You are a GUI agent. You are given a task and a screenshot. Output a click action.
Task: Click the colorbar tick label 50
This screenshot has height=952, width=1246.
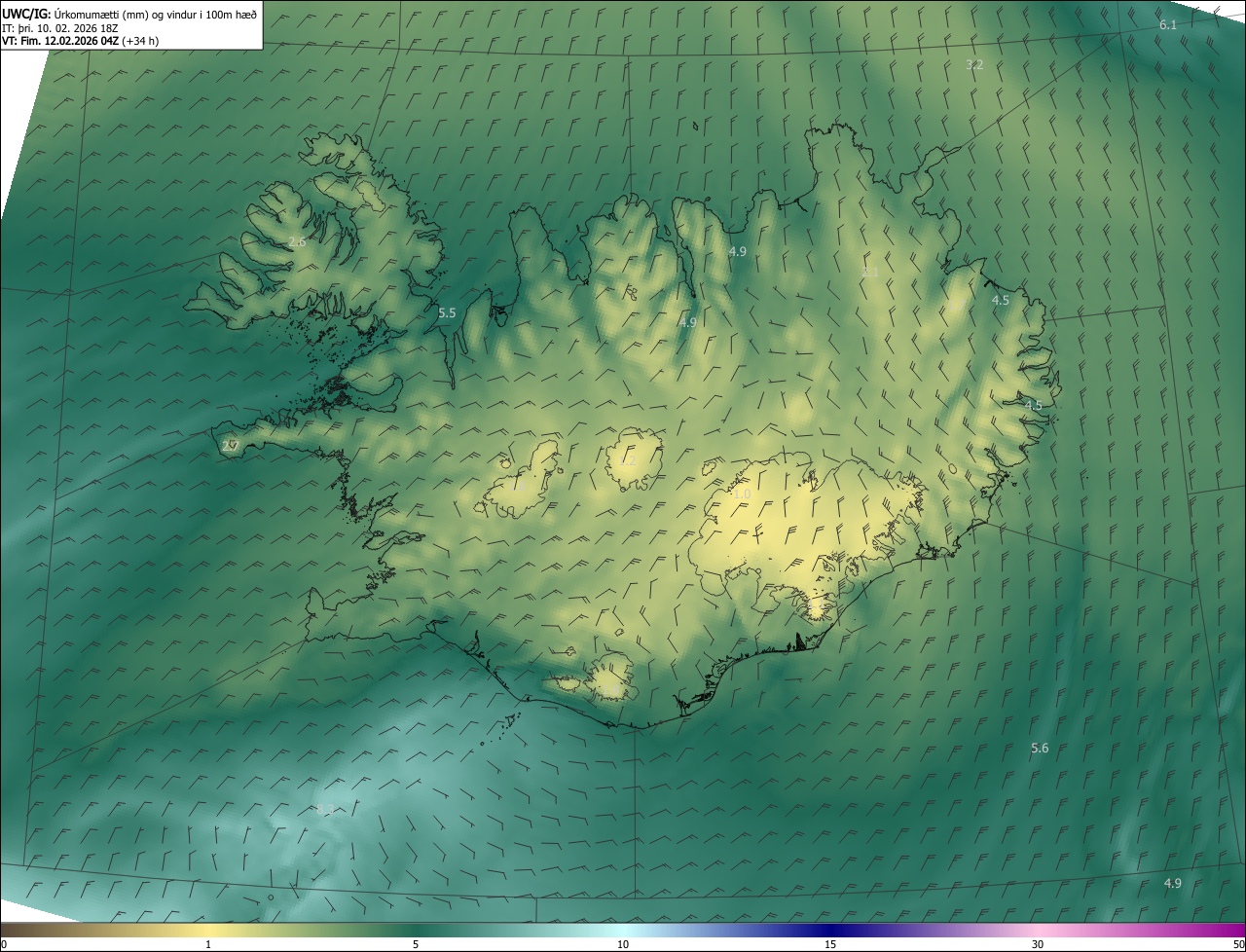point(1238,945)
